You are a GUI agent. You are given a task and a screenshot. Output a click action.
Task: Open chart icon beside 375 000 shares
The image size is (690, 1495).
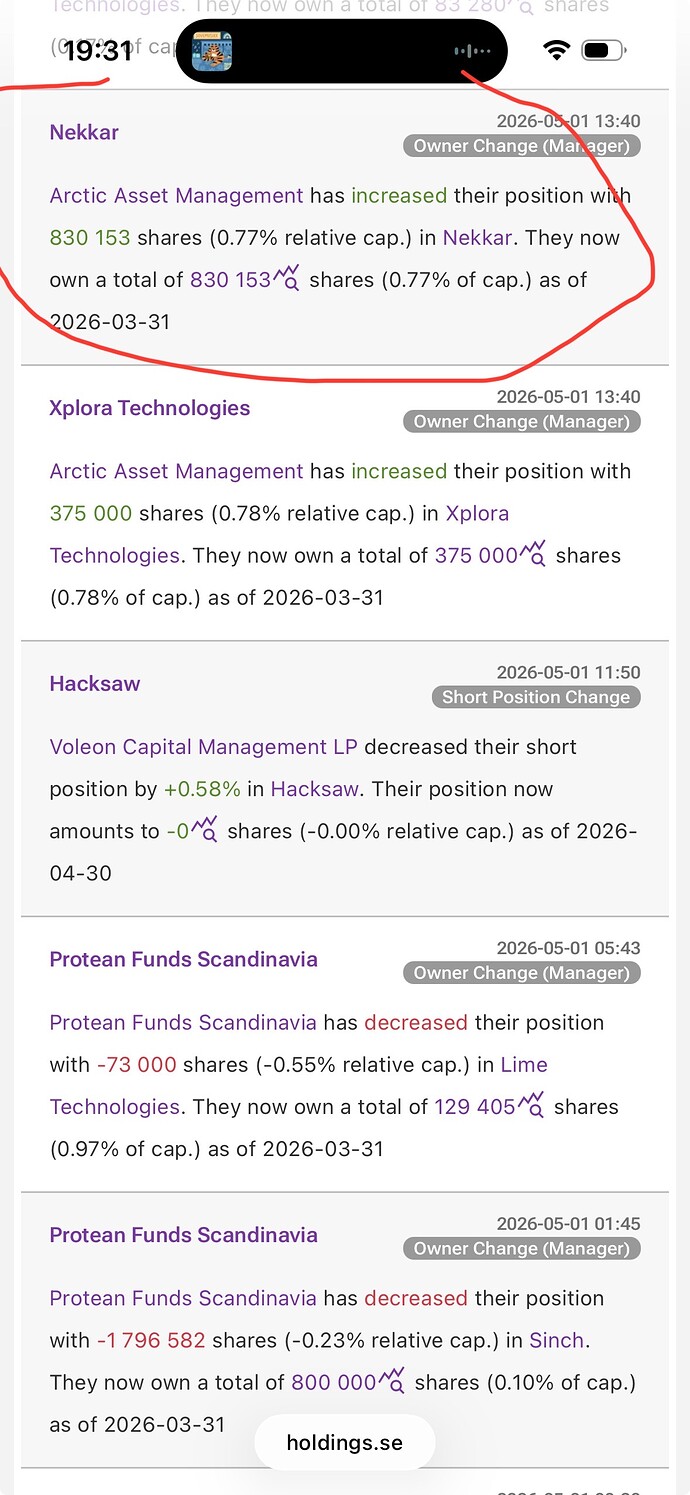533,553
